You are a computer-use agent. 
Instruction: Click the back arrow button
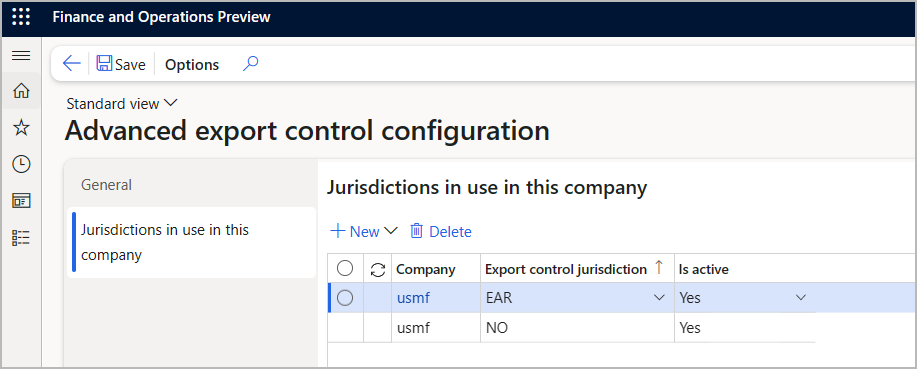point(71,64)
